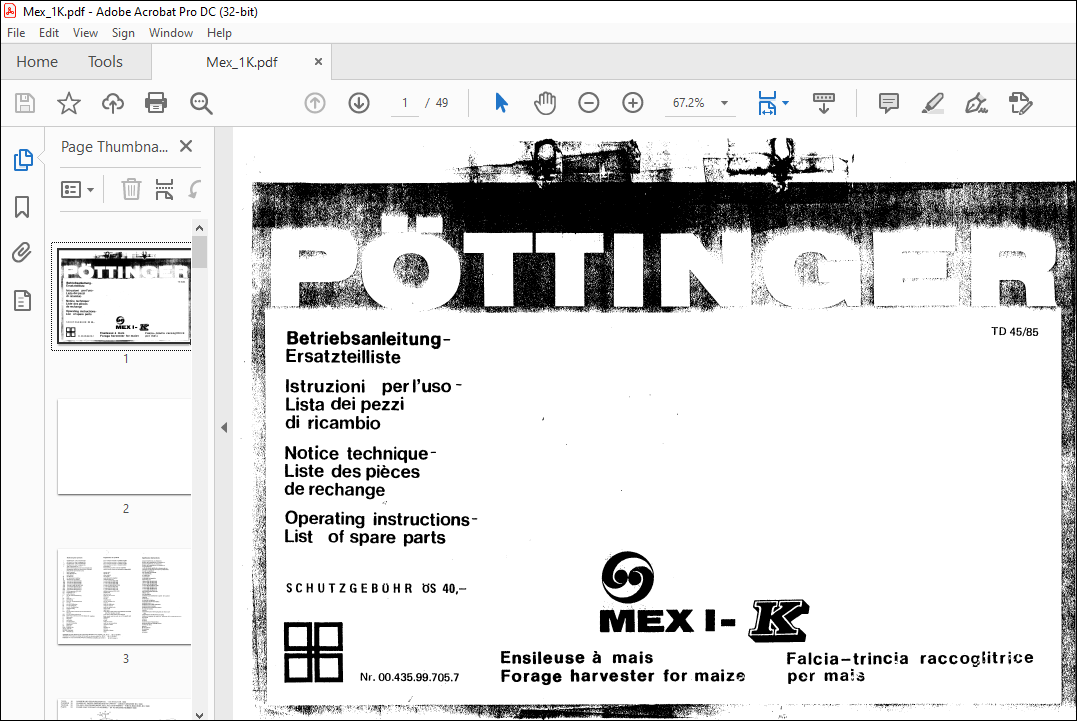
Task: Rotate page icon in thumbnails panel
Action: tap(195, 189)
